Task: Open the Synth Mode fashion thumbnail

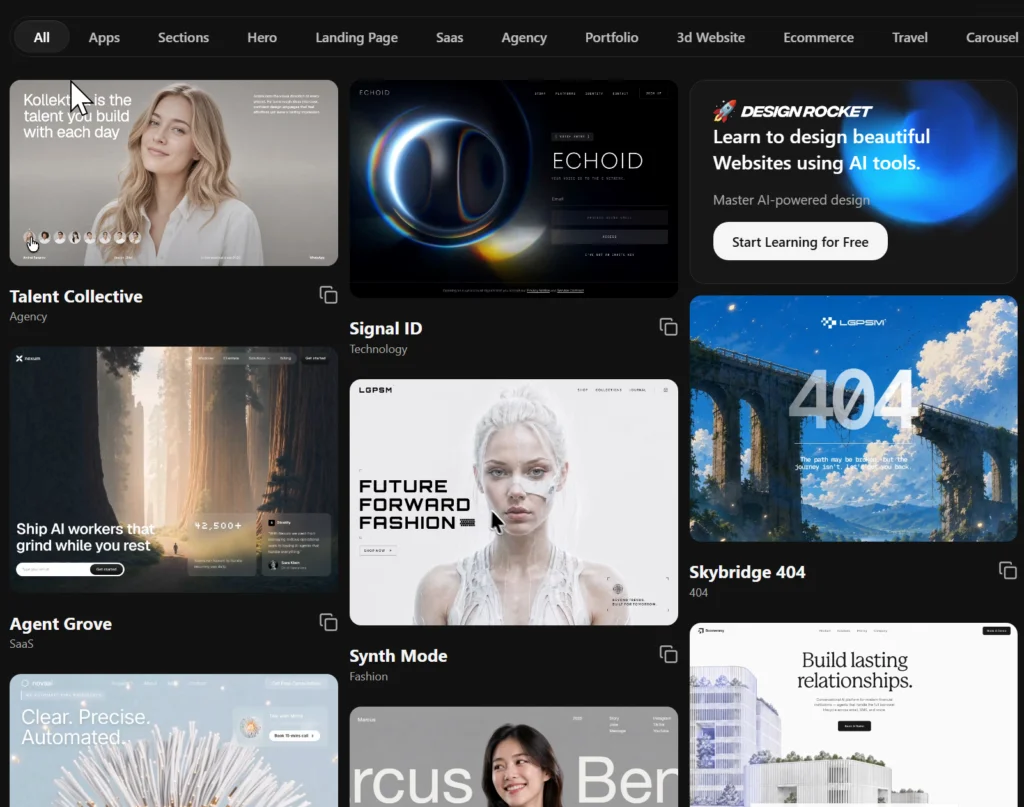Action: click(513, 502)
